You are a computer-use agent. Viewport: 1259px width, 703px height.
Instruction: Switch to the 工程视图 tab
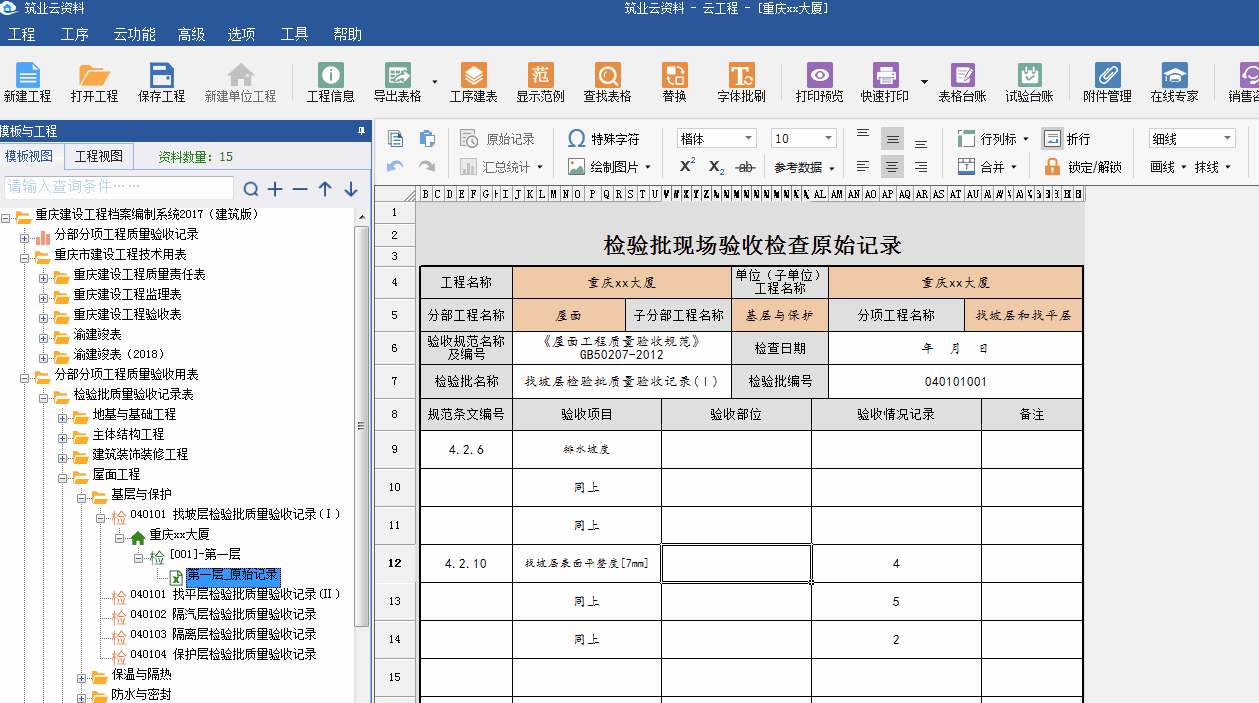pos(101,156)
